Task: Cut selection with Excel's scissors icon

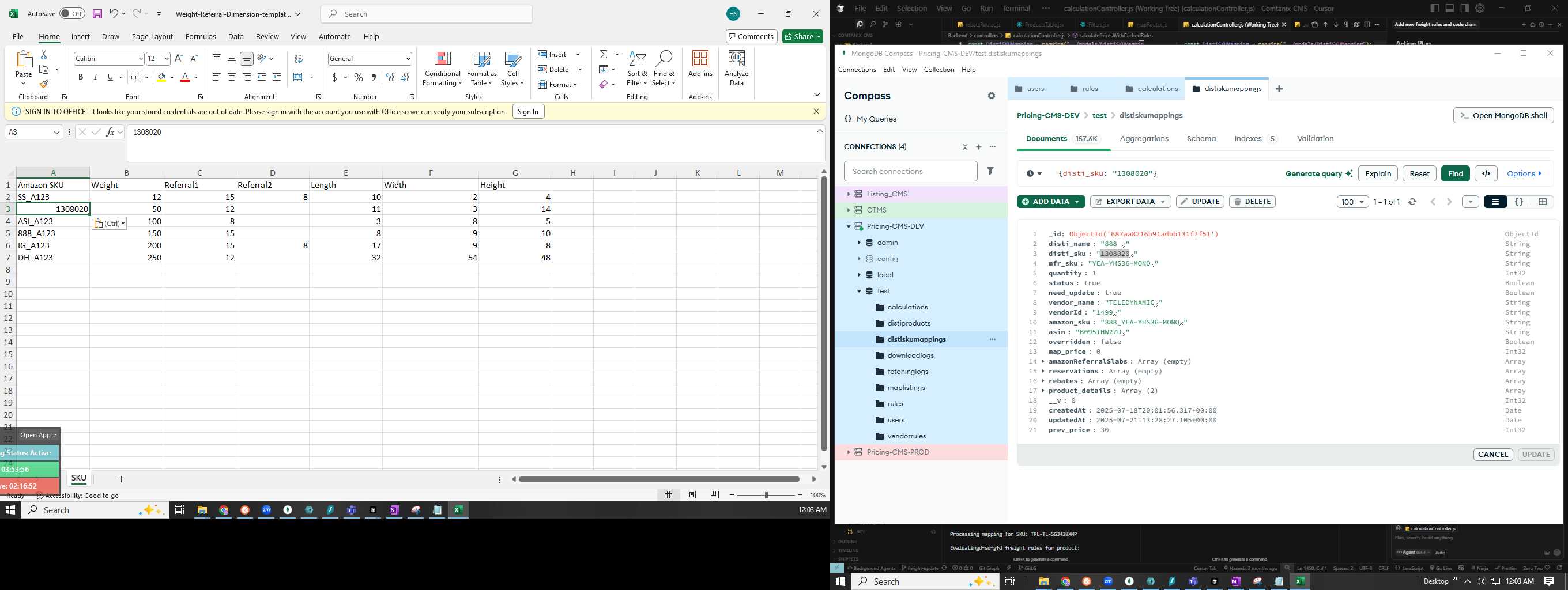Action: tap(44, 55)
